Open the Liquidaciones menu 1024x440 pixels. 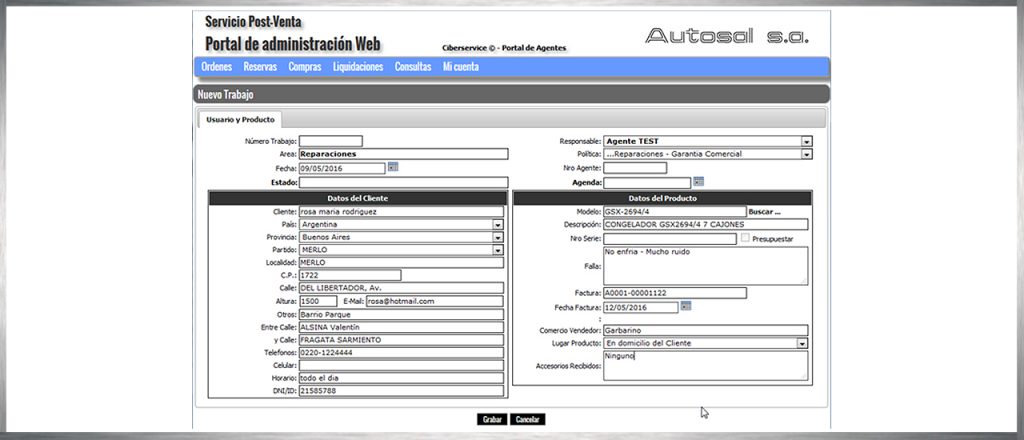tap(357, 67)
